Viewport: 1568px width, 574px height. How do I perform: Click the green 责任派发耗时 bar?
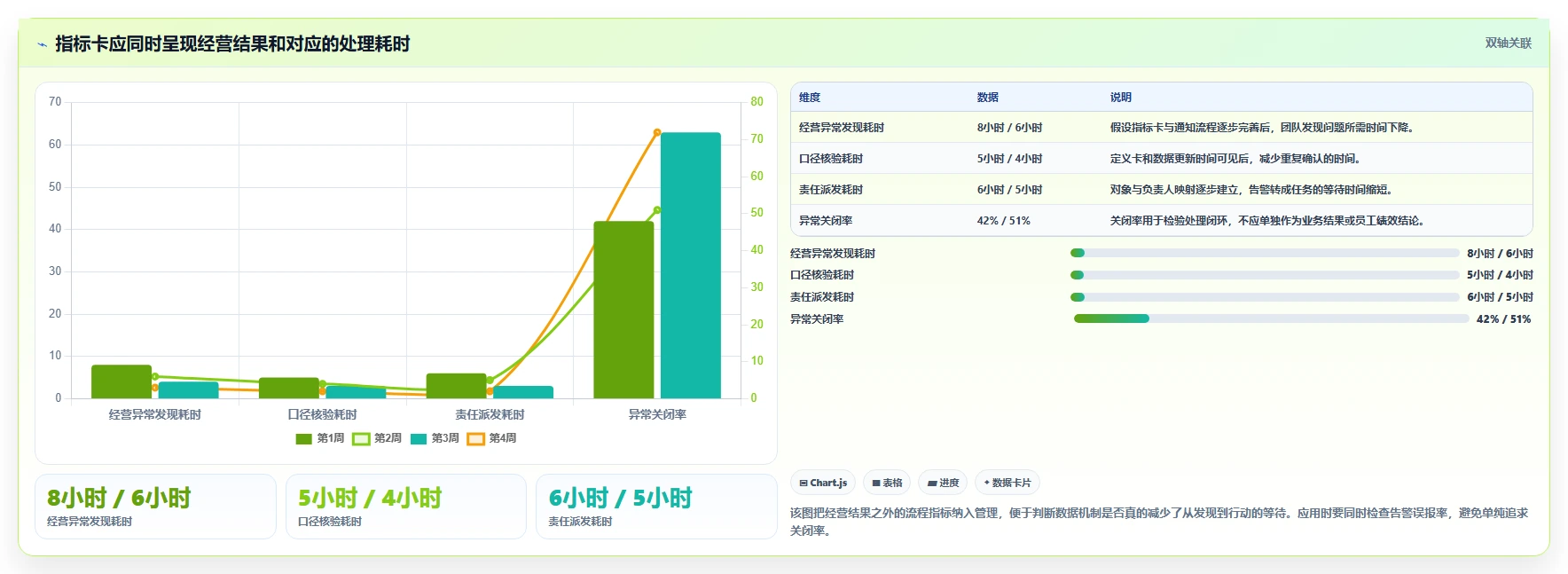click(456, 386)
